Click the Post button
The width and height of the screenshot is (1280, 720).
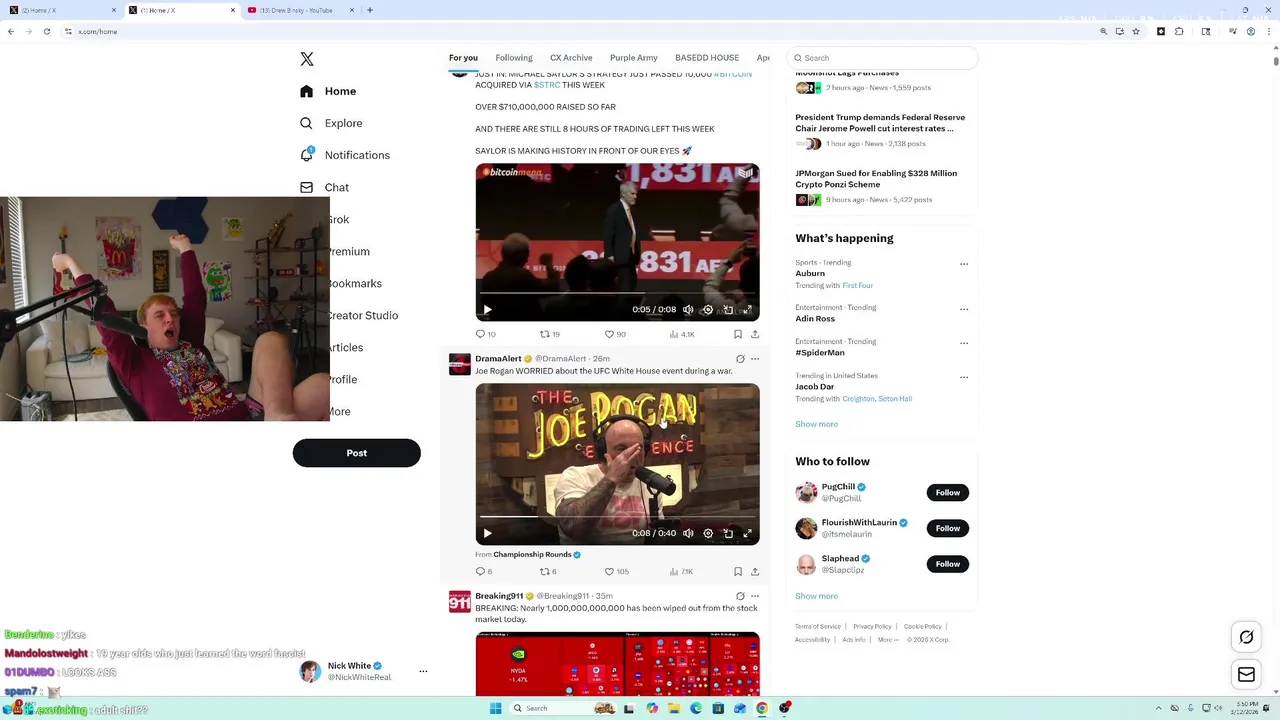357,453
